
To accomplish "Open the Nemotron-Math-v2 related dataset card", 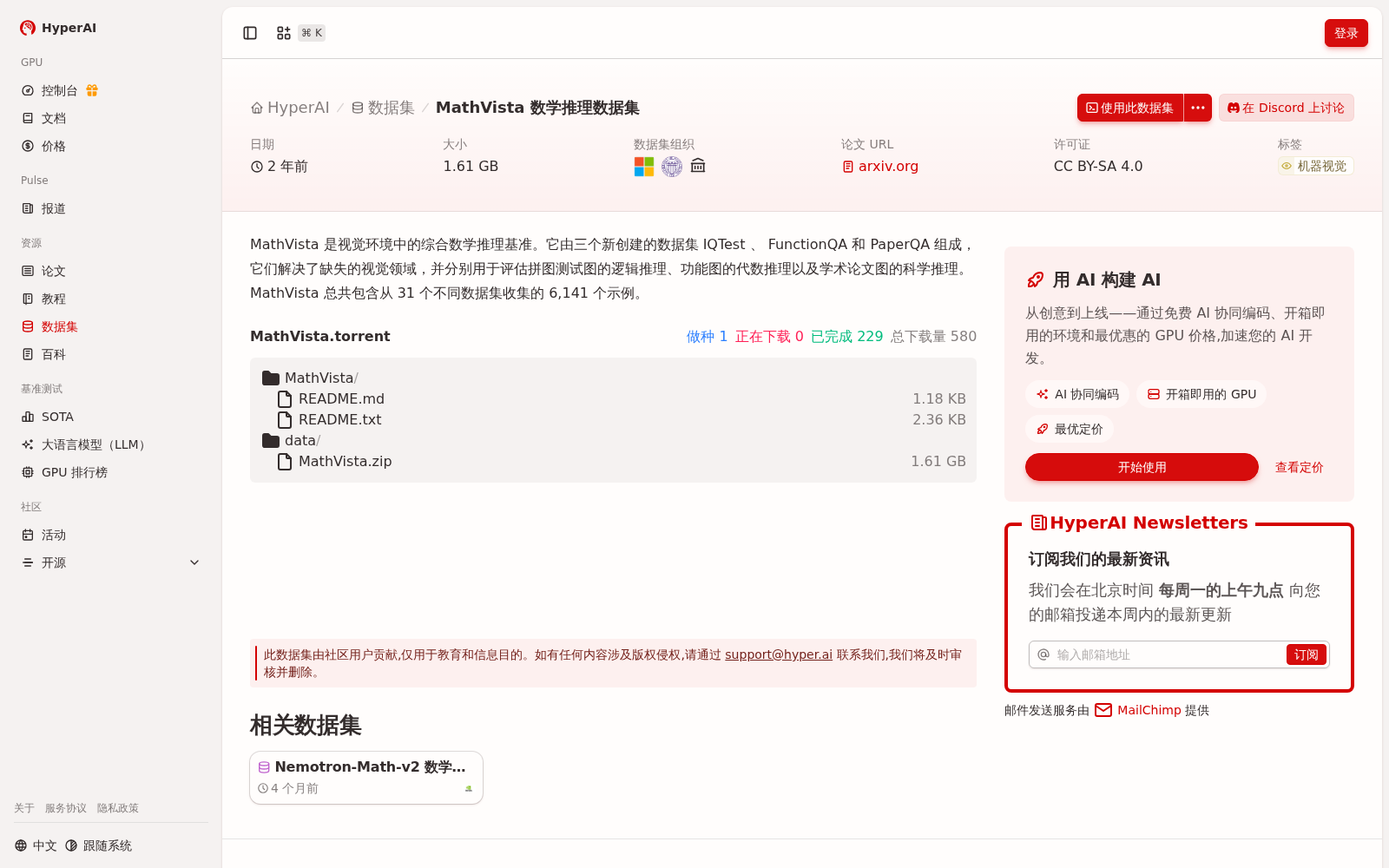I will click(x=366, y=778).
